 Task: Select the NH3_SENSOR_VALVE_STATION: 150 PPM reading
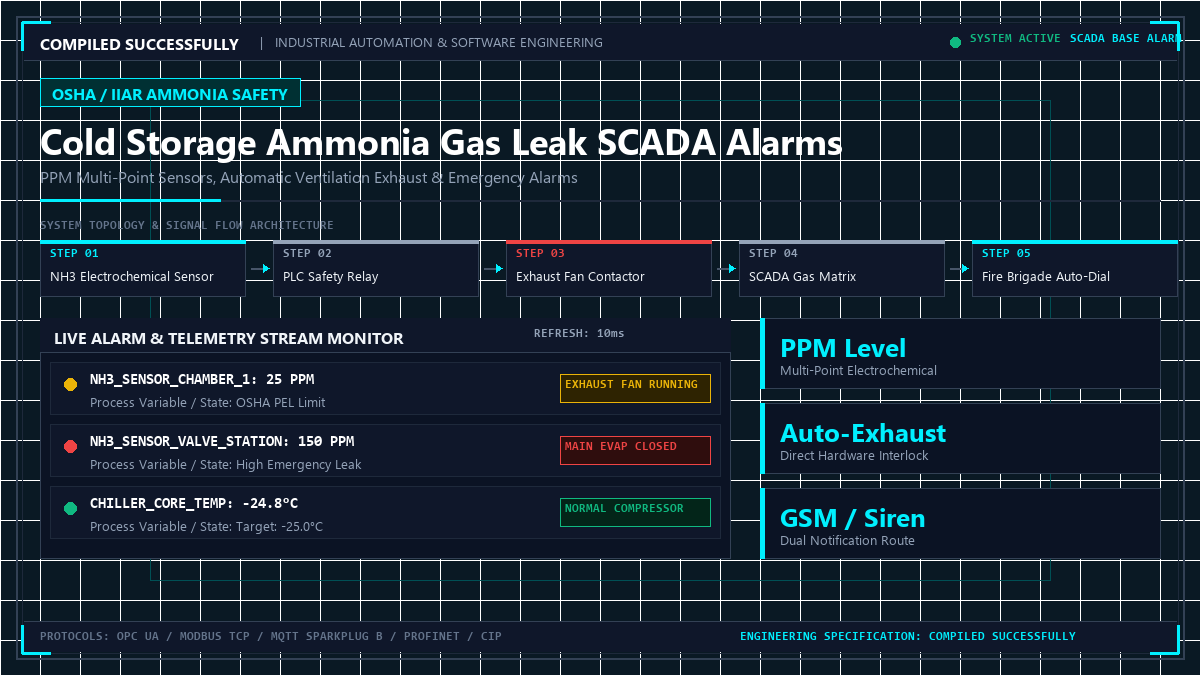click(222, 442)
